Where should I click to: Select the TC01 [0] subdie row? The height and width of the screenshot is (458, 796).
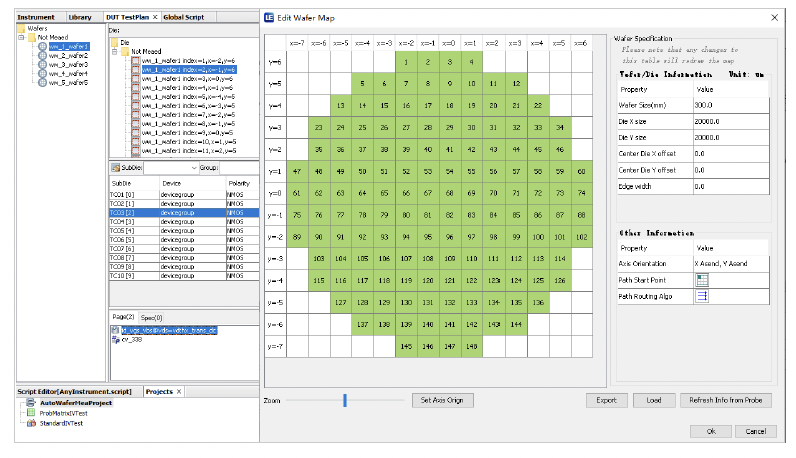tap(184, 194)
